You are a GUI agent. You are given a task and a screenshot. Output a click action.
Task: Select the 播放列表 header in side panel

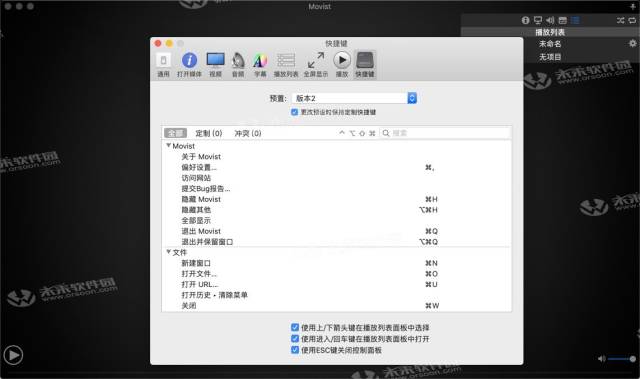pyautogui.click(x=550, y=32)
